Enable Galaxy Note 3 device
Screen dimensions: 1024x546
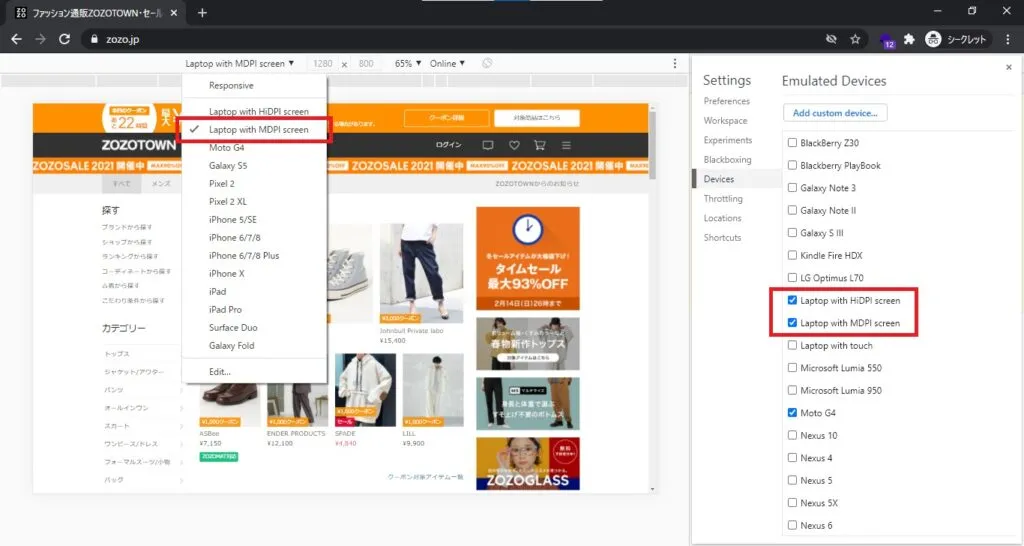792,187
